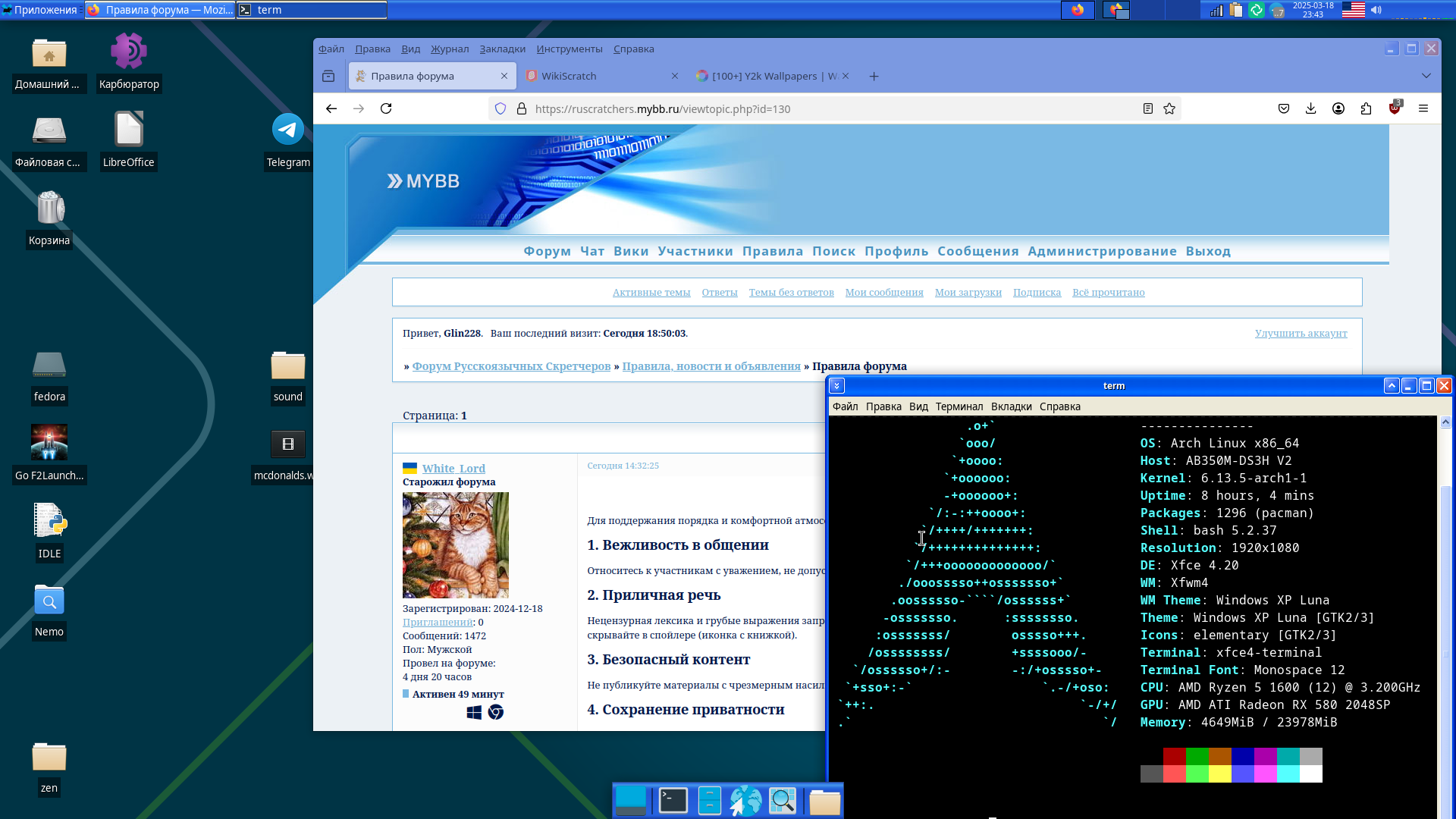Screen dimensions: 1456x819
Task: Toggle volume via the speaker tray icon
Action: click(1376, 10)
